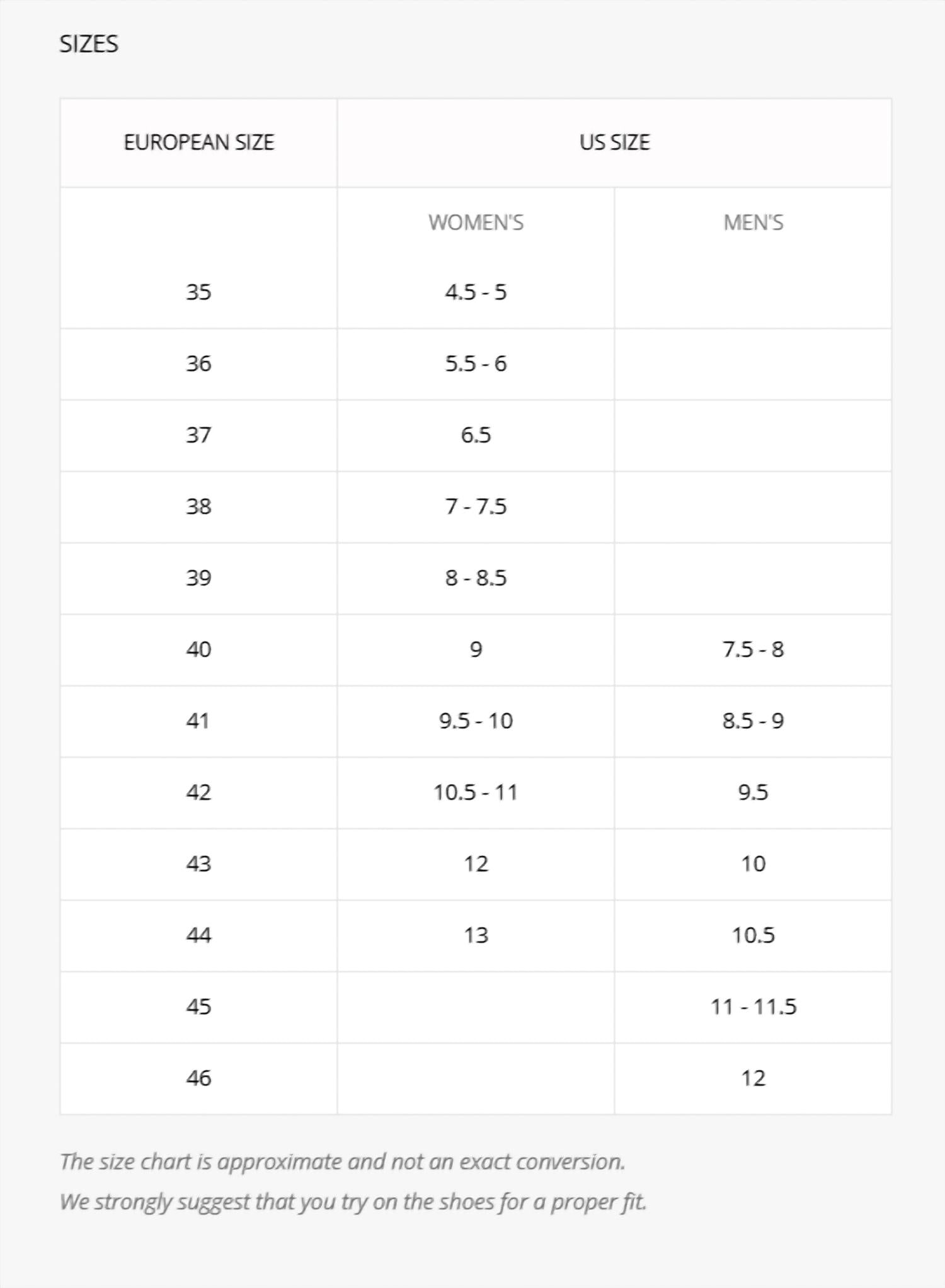This screenshot has width=945, height=1288.
Task: Select the MEN'S subheader label
Action: 753,223
